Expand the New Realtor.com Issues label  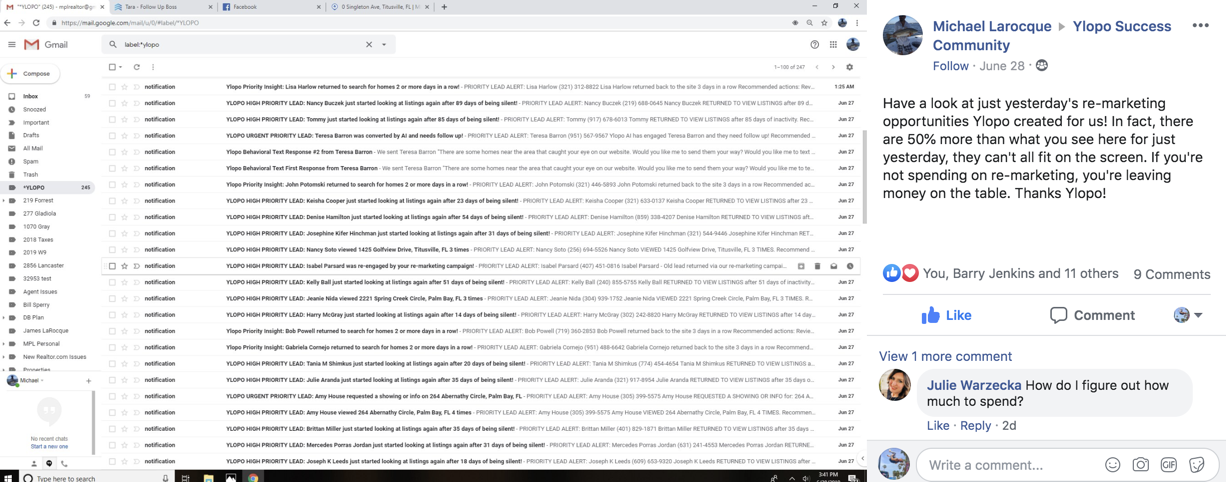pos(4,357)
